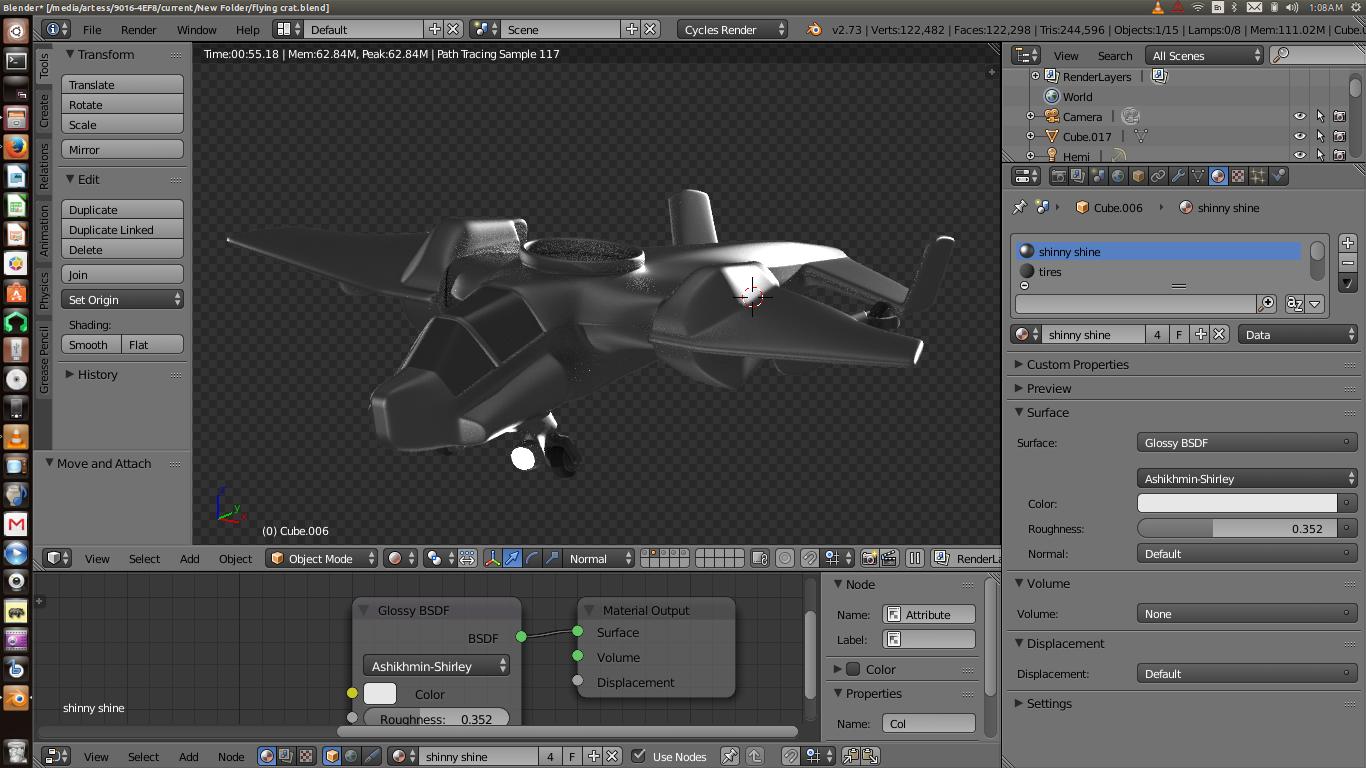Expand the Settings panel
1366x768 pixels.
click(1048, 703)
